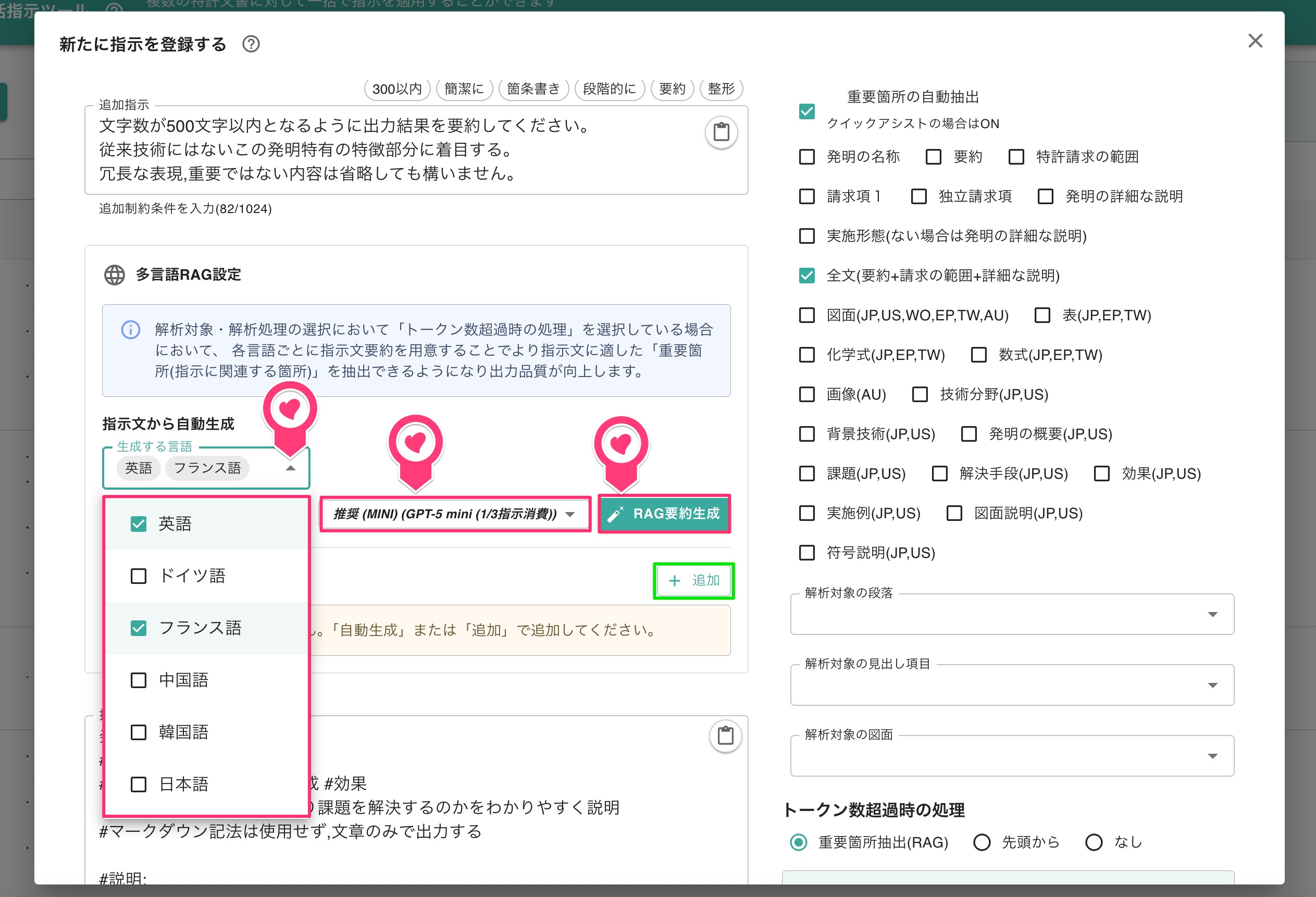This screenshot has height=897, width=1316.
Task: Open the 推奨 (MINI) GPT-5 mini model dropdown
Action: (455, 514)
